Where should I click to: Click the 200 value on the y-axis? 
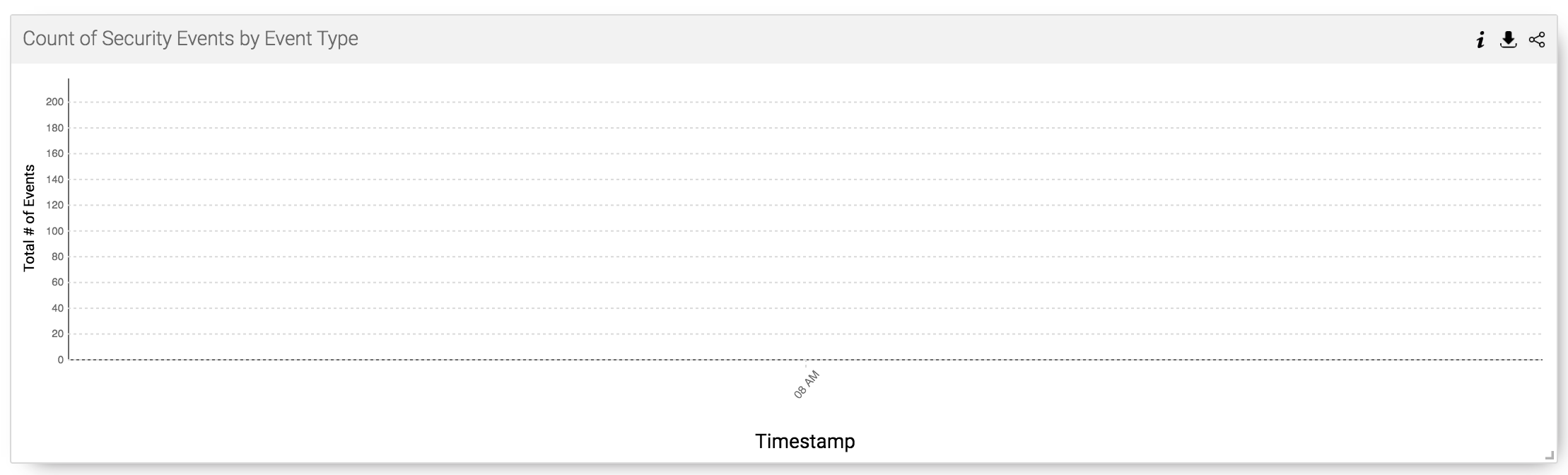coord(53,102)
